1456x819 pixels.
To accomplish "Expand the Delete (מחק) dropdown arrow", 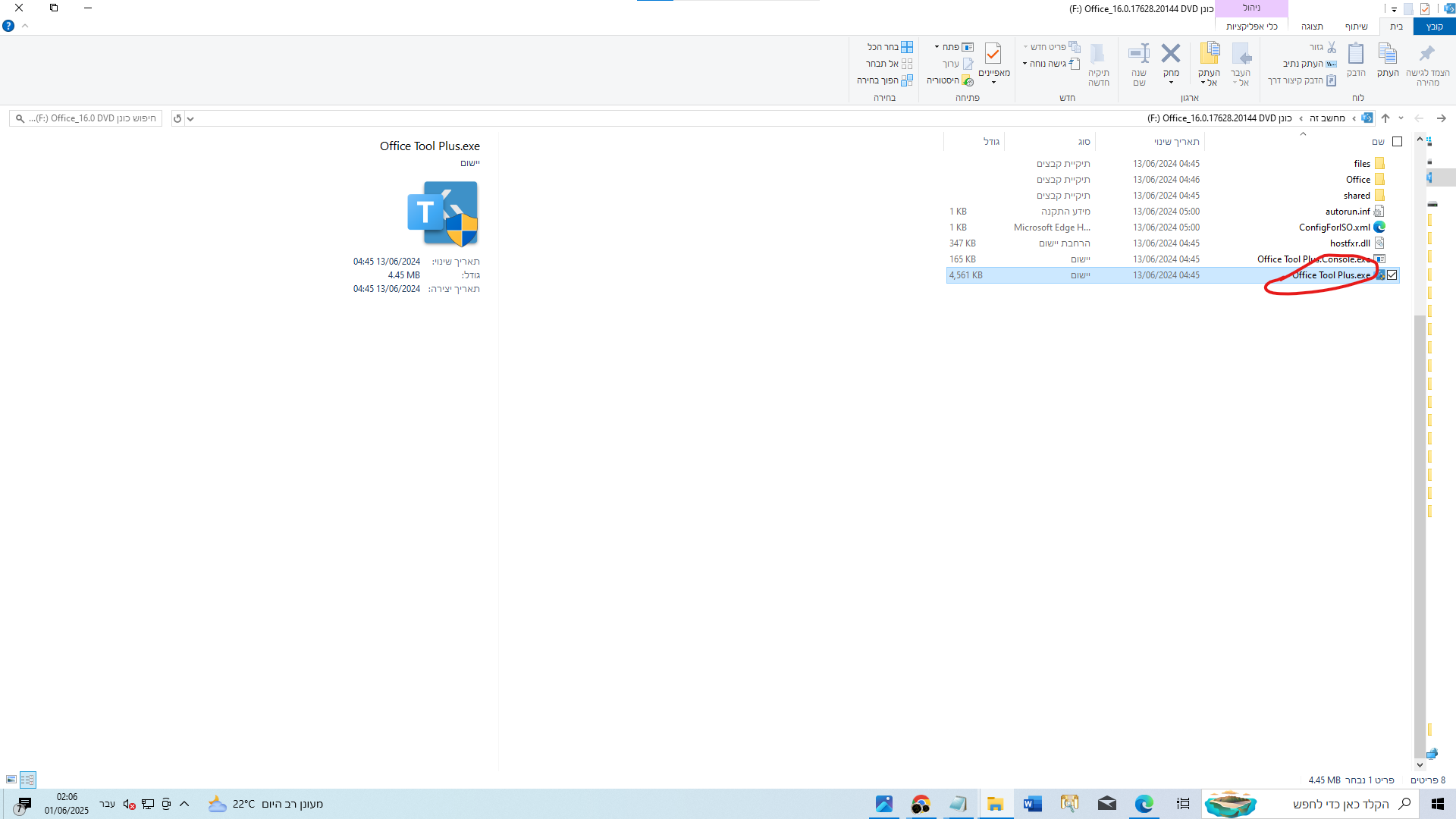I will click(x=1171, y=83).
